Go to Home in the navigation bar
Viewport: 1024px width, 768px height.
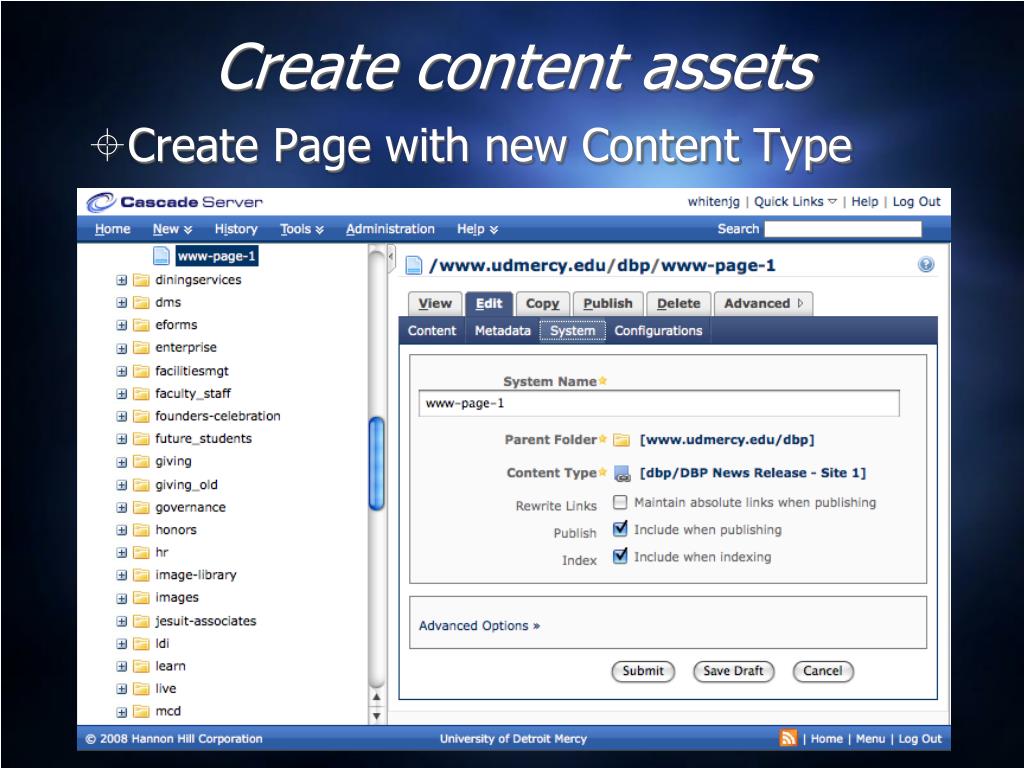(112, 229)
